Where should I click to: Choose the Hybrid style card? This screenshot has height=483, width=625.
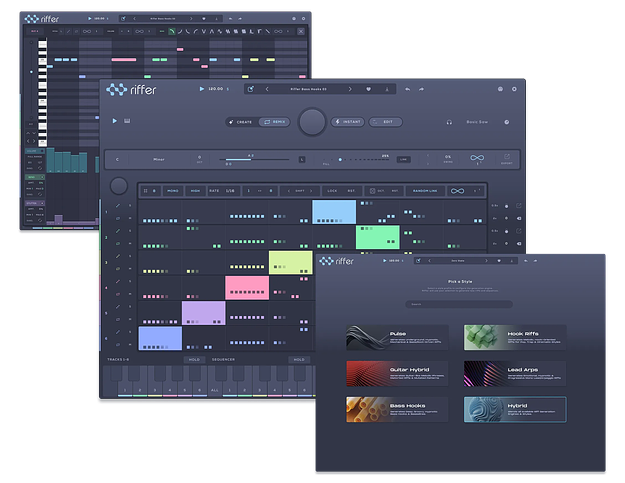click(x=515, y=409)
